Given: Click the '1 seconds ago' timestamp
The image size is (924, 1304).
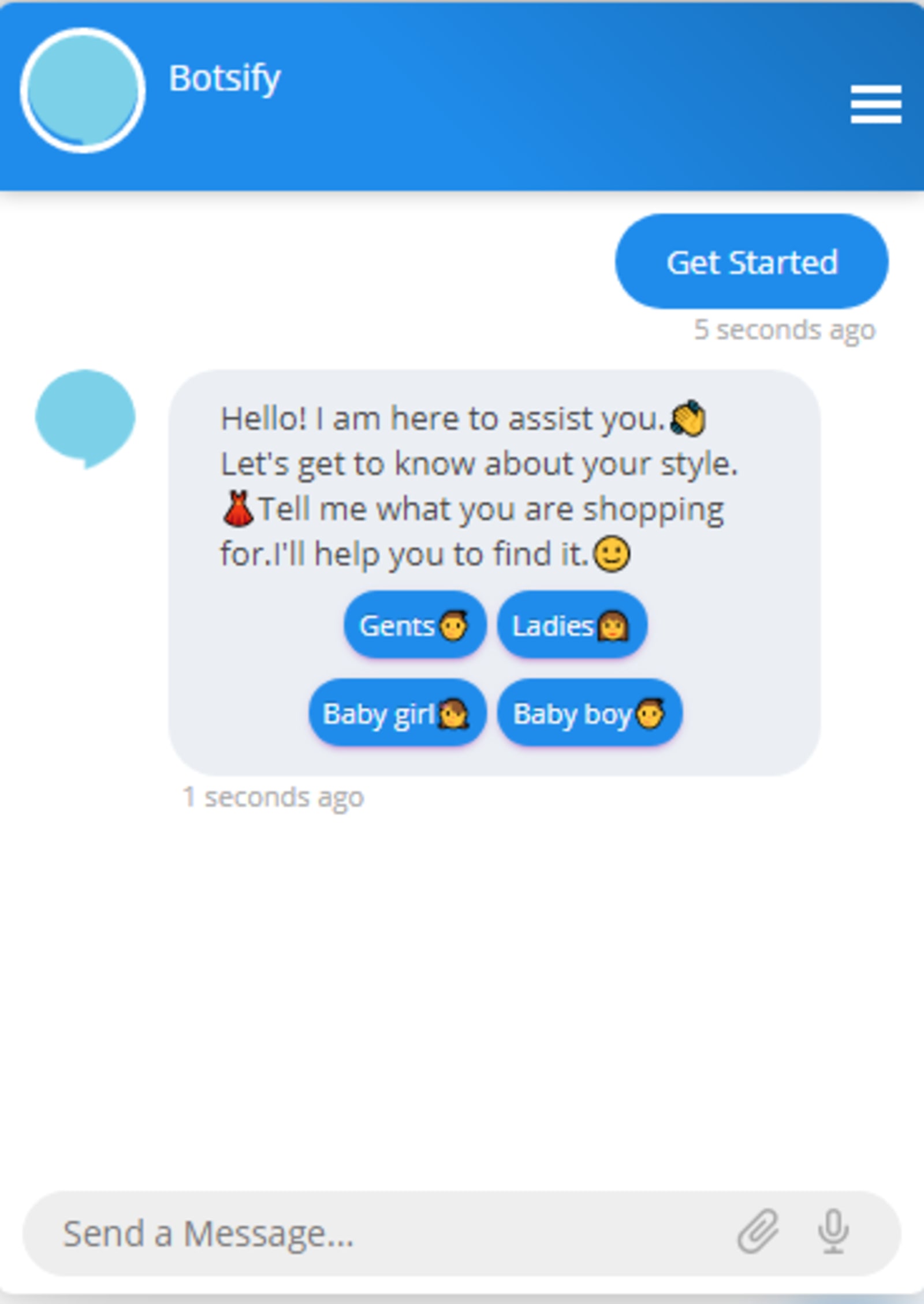Looking at the screenshot, I should pos(273,798).
